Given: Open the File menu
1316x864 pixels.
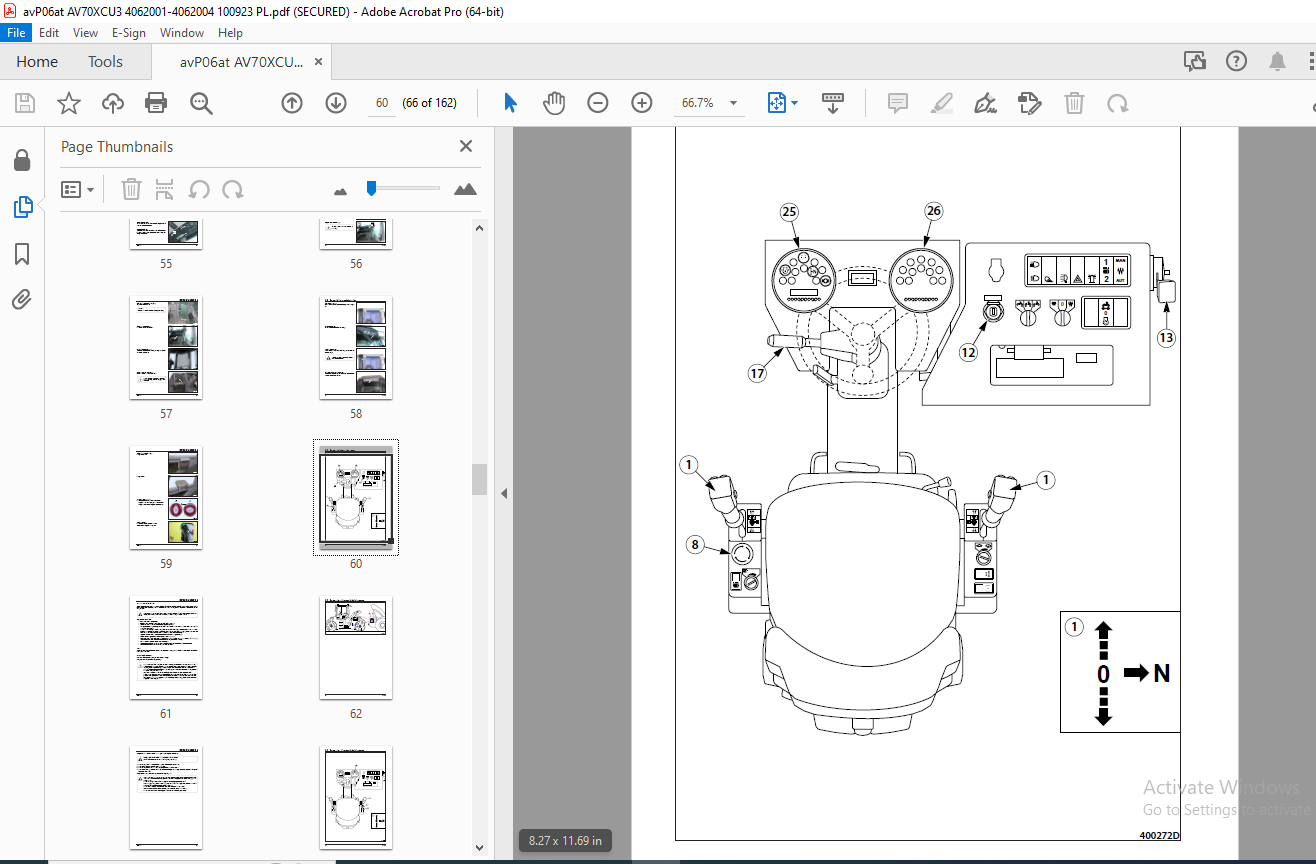Looking at the screenshot, I should 17,33.
